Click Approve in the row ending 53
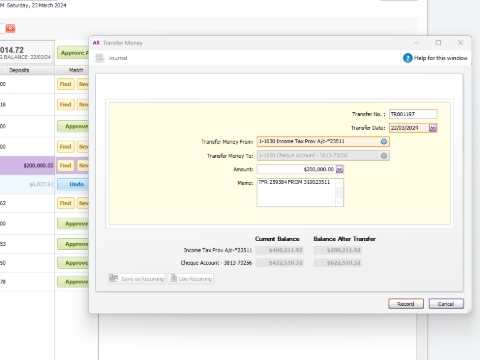This screenshot has height=360, width=480. tap(73, 244)
